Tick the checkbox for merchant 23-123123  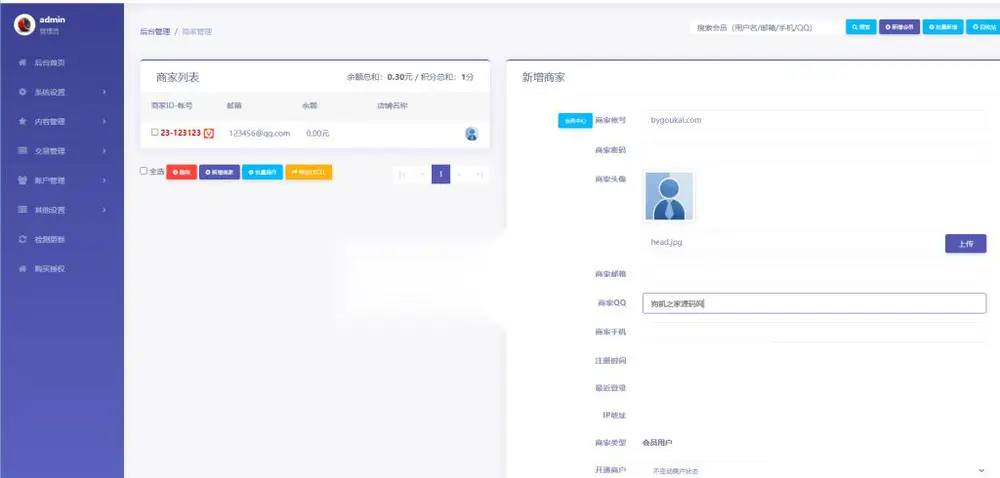[x=155, y=133]
